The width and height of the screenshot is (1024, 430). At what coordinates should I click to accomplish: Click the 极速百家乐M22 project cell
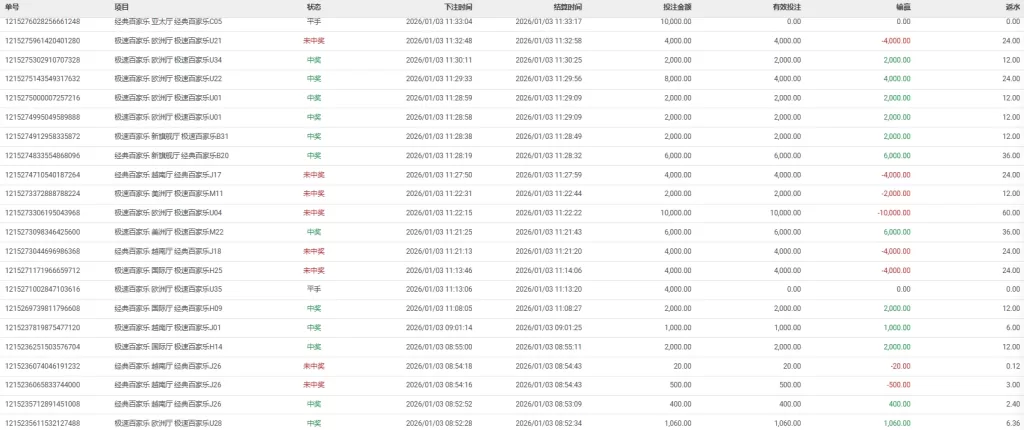[168, 232]
